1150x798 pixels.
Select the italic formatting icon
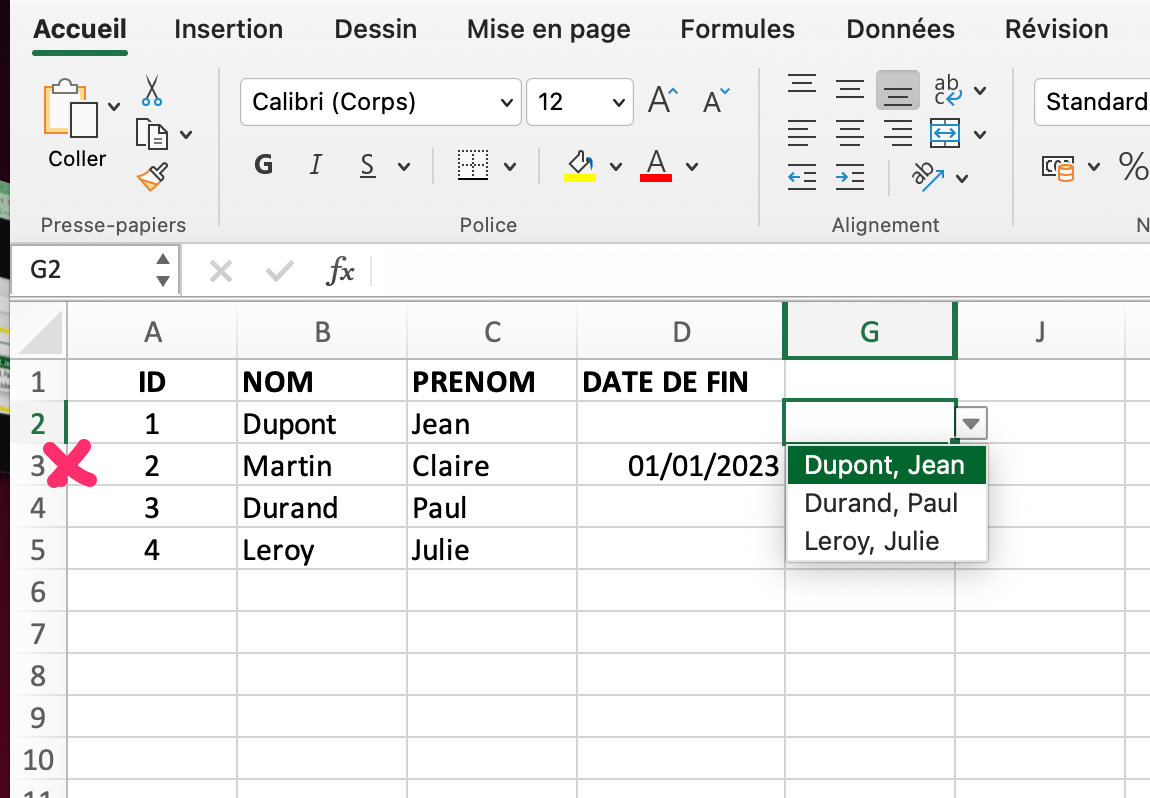pyautogui.click(x=315, y=165)
